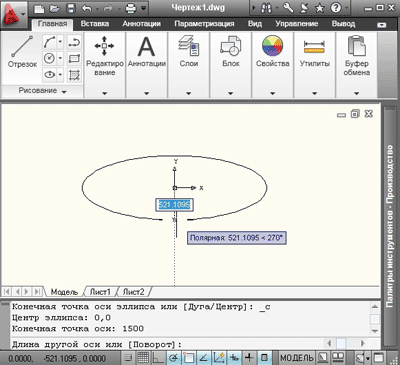Expand the Рисование panel
Screen dimensions: 400x365
[42, 91]
